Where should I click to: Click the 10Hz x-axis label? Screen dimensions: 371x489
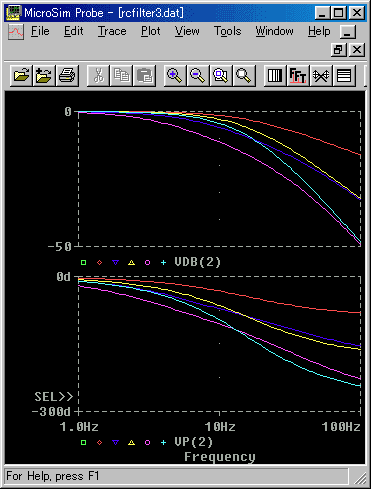[220, 427]
